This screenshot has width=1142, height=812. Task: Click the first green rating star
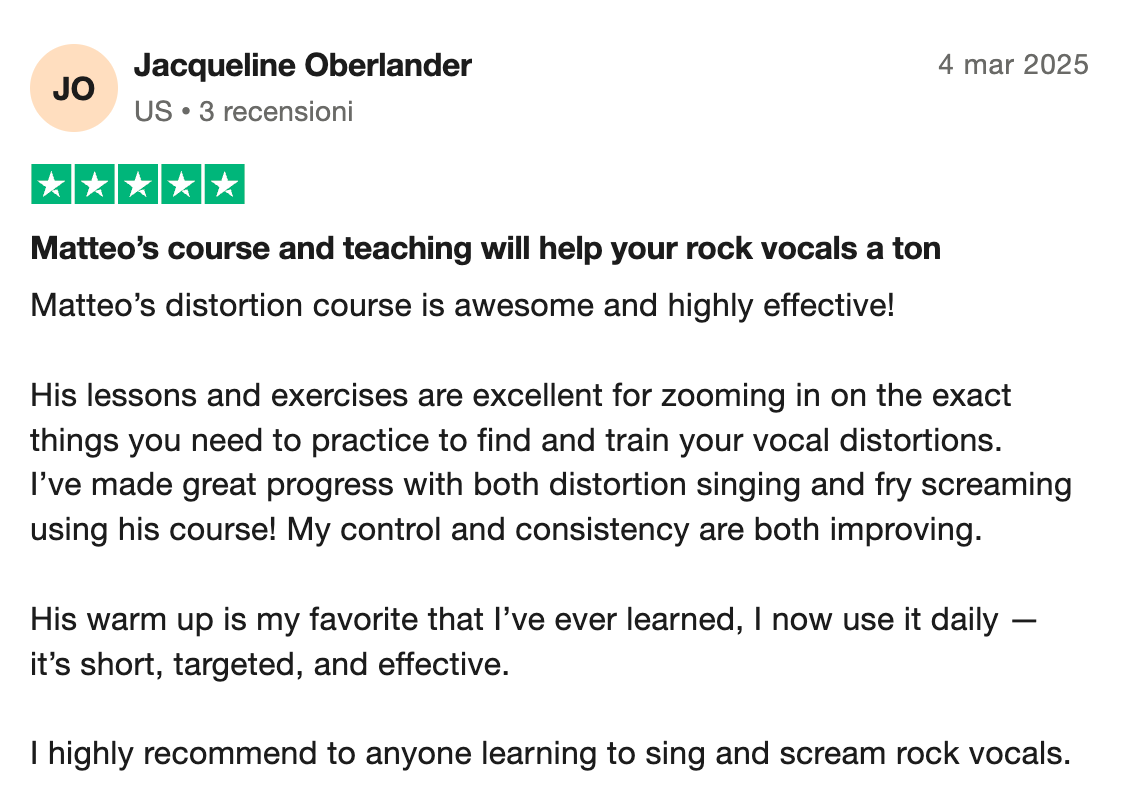click(x=51, y=184)
